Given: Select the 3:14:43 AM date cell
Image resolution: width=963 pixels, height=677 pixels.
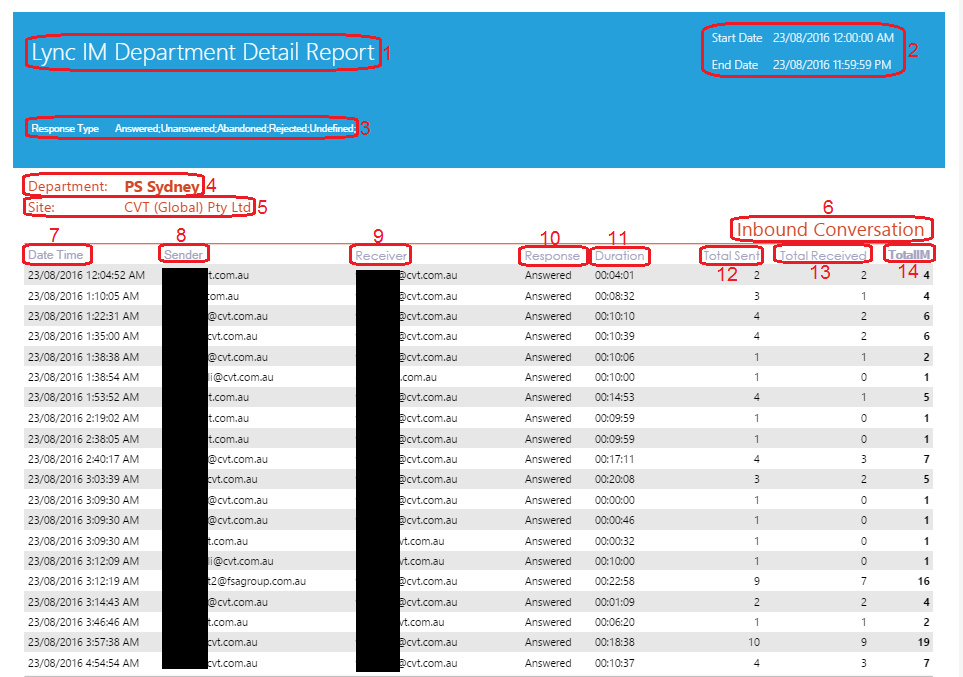Looking at the screenshot, I should click(x=84, y=602).
